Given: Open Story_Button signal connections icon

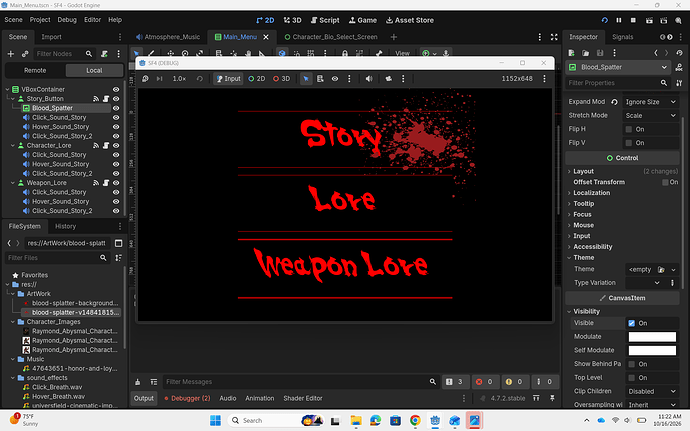Looking at the screenshot, I should [x=96, y=99].
